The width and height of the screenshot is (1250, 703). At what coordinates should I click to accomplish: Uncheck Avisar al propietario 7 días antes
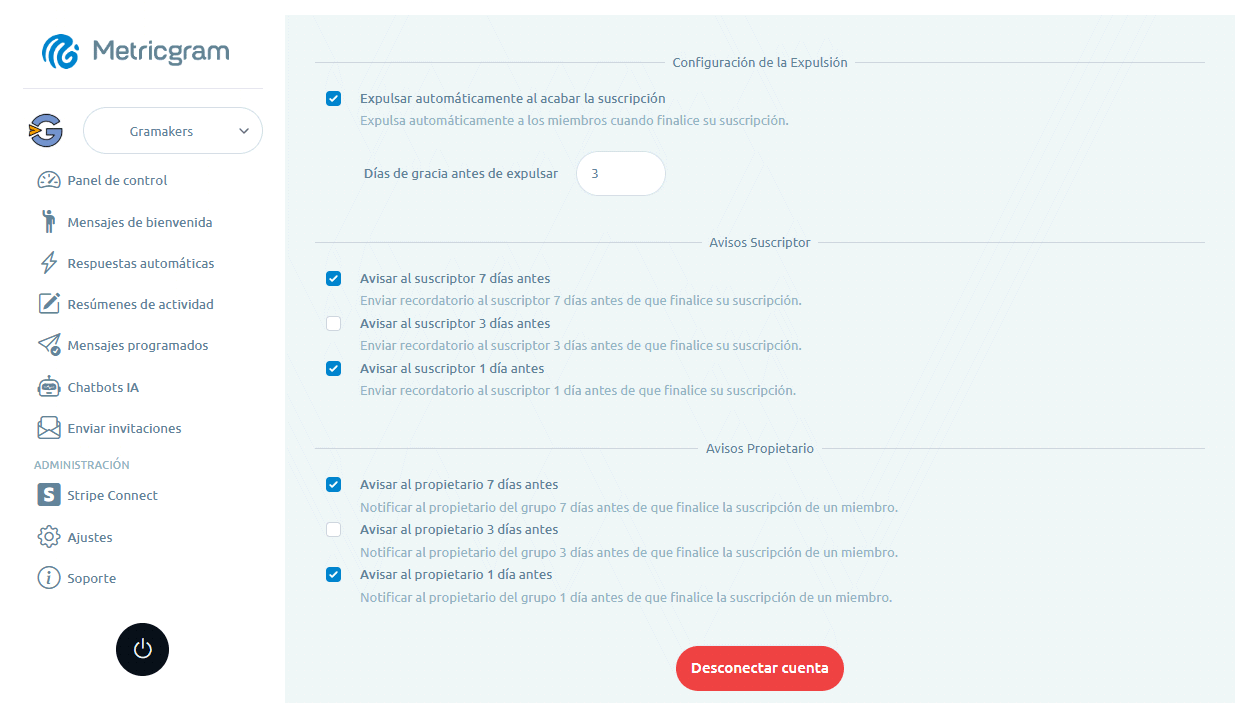(334, 485)
